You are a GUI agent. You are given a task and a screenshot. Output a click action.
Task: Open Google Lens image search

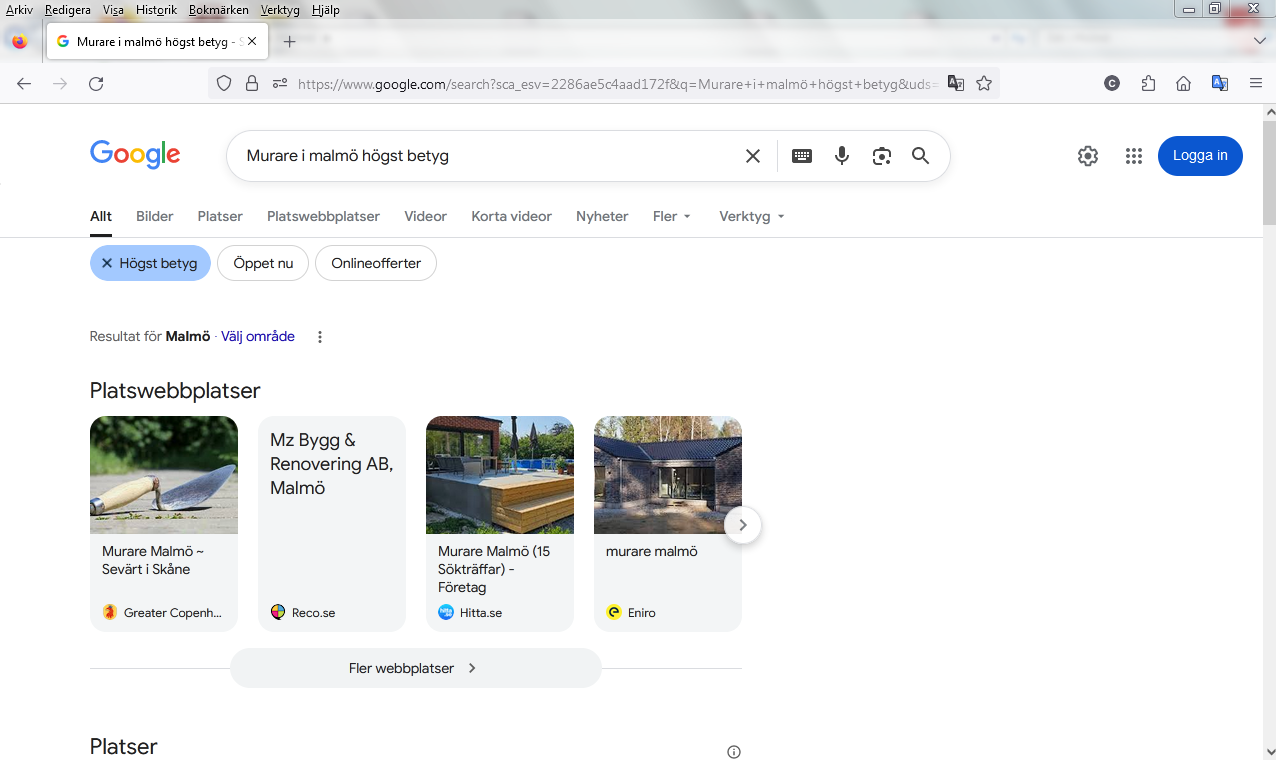click(881, 156)
